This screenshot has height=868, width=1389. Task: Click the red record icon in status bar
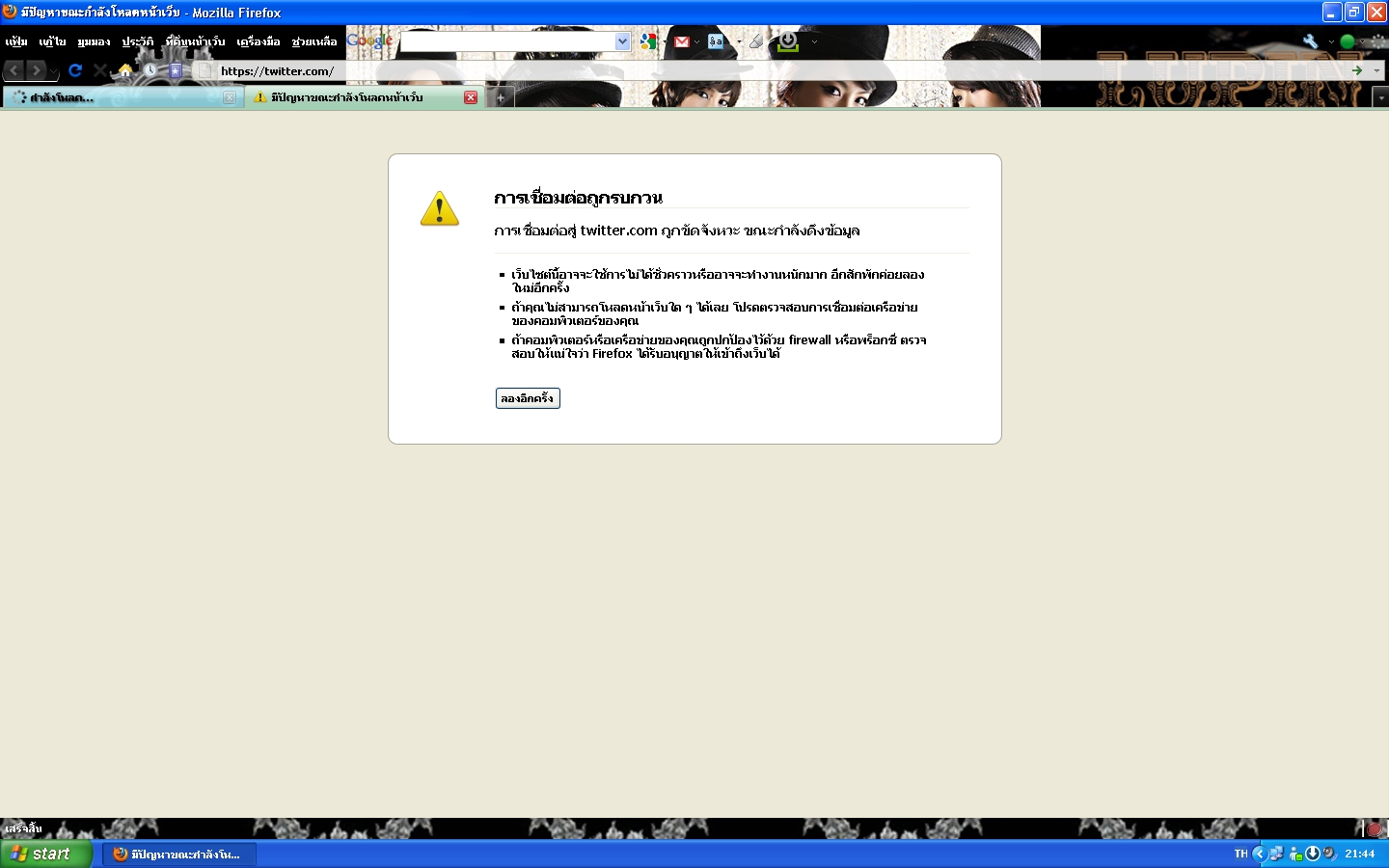point(1375,828)
